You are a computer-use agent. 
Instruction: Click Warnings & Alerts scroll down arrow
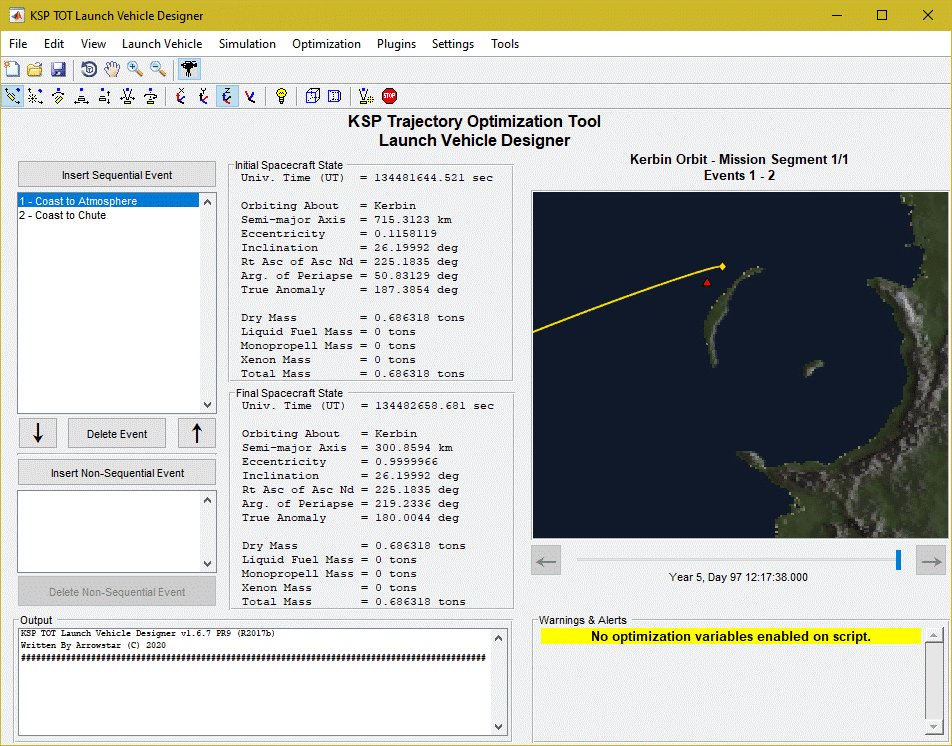pyautogui.click(x=933, y=727)
